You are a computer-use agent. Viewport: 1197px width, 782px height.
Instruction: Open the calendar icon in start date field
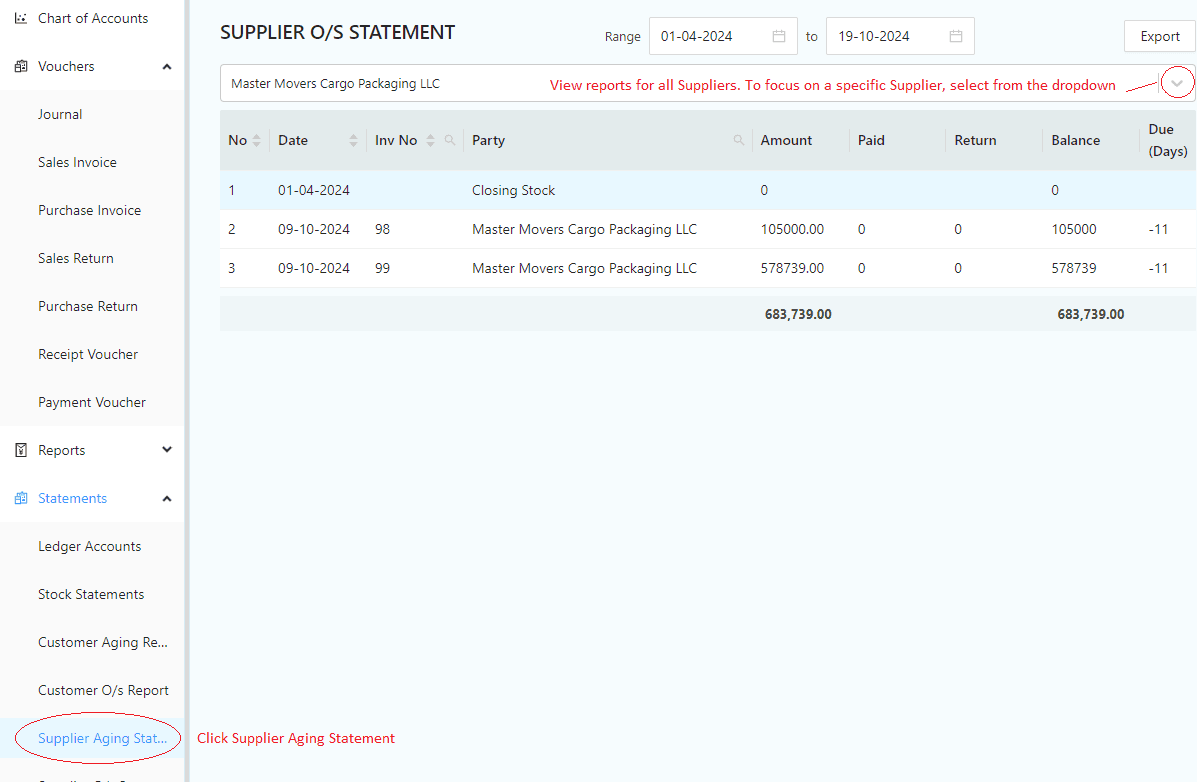coord(779,36)
